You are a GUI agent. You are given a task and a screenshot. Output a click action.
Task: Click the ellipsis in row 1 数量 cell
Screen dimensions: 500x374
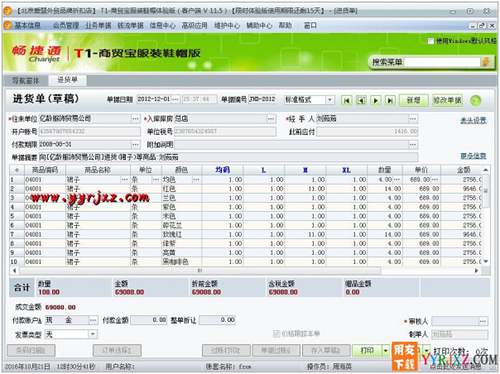(x=397, y=180)
